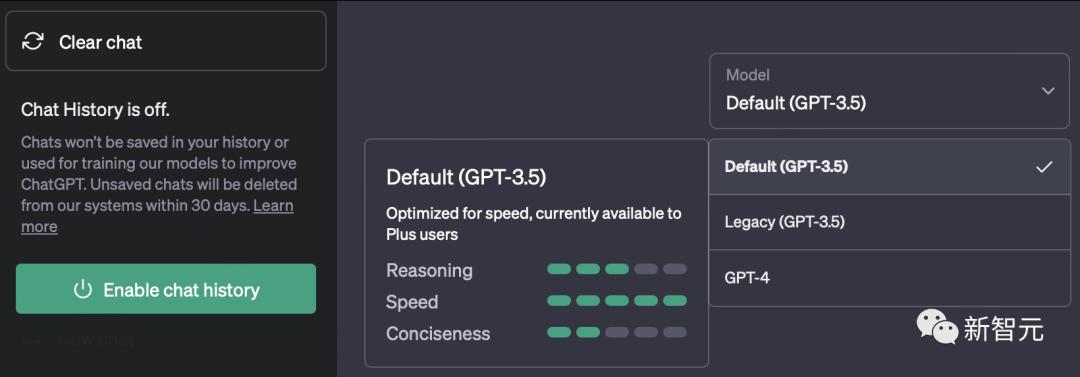Click the refresh icon beside Clear chat

pos(32,41)
